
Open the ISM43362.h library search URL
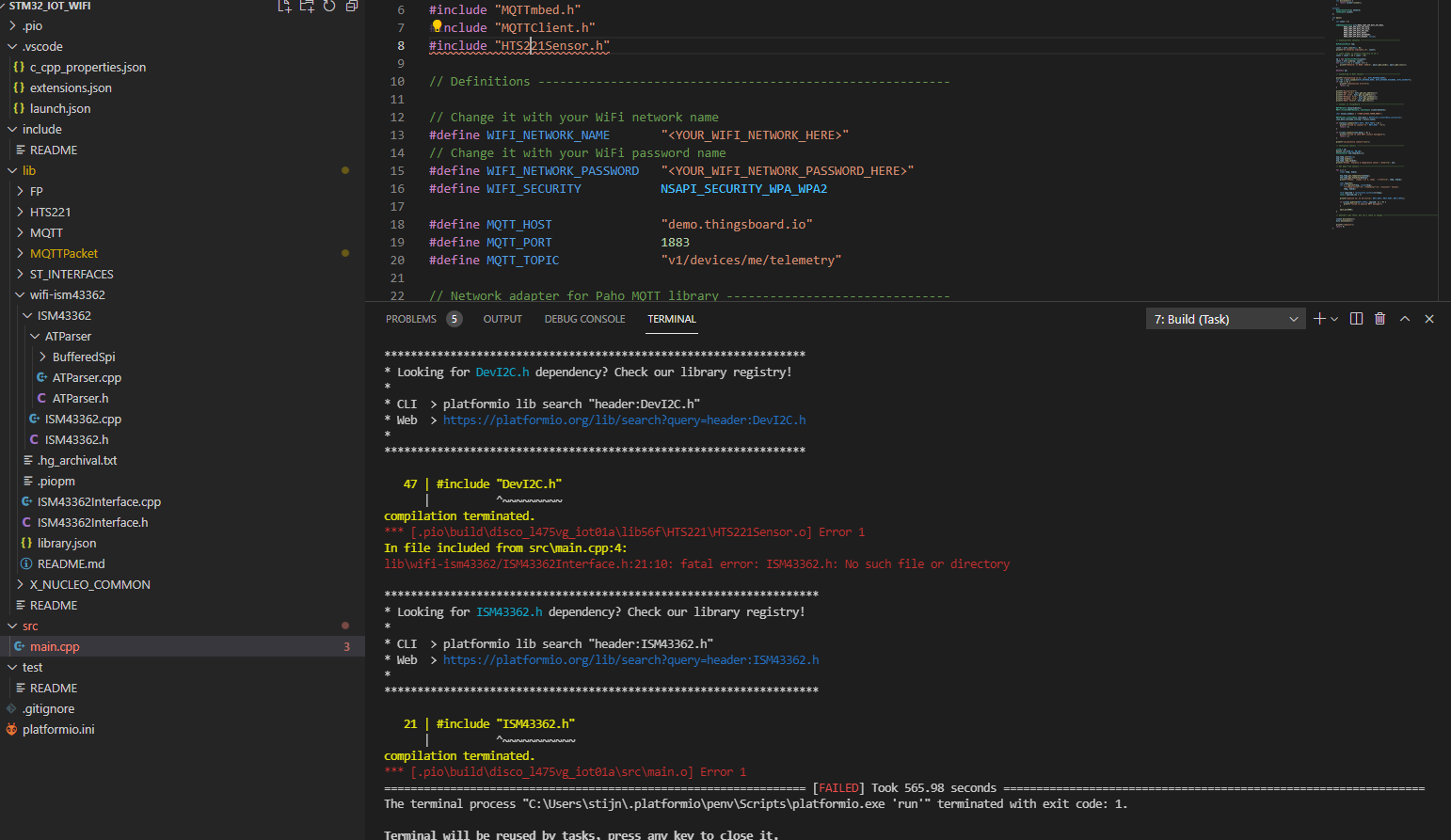pyautogui.click(x=630, y=660)
